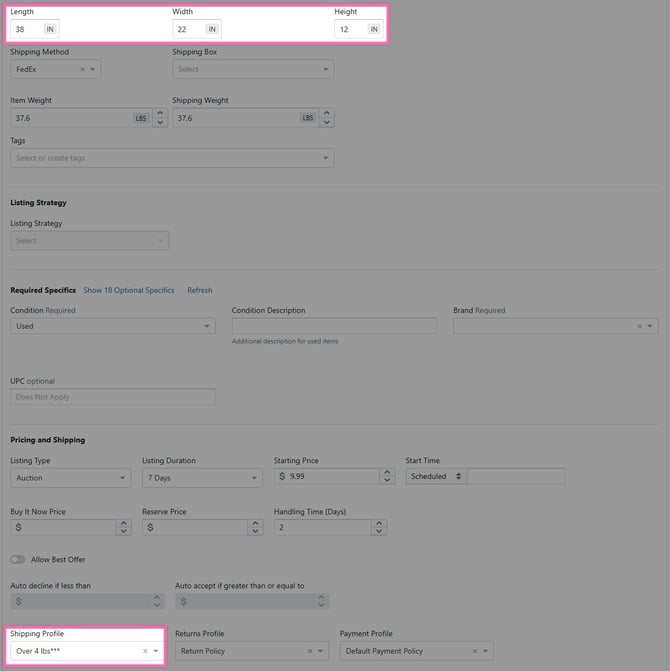Expand the Condition dropdown
The width and height of the screenshot is (670, 671).
[112, 326]
